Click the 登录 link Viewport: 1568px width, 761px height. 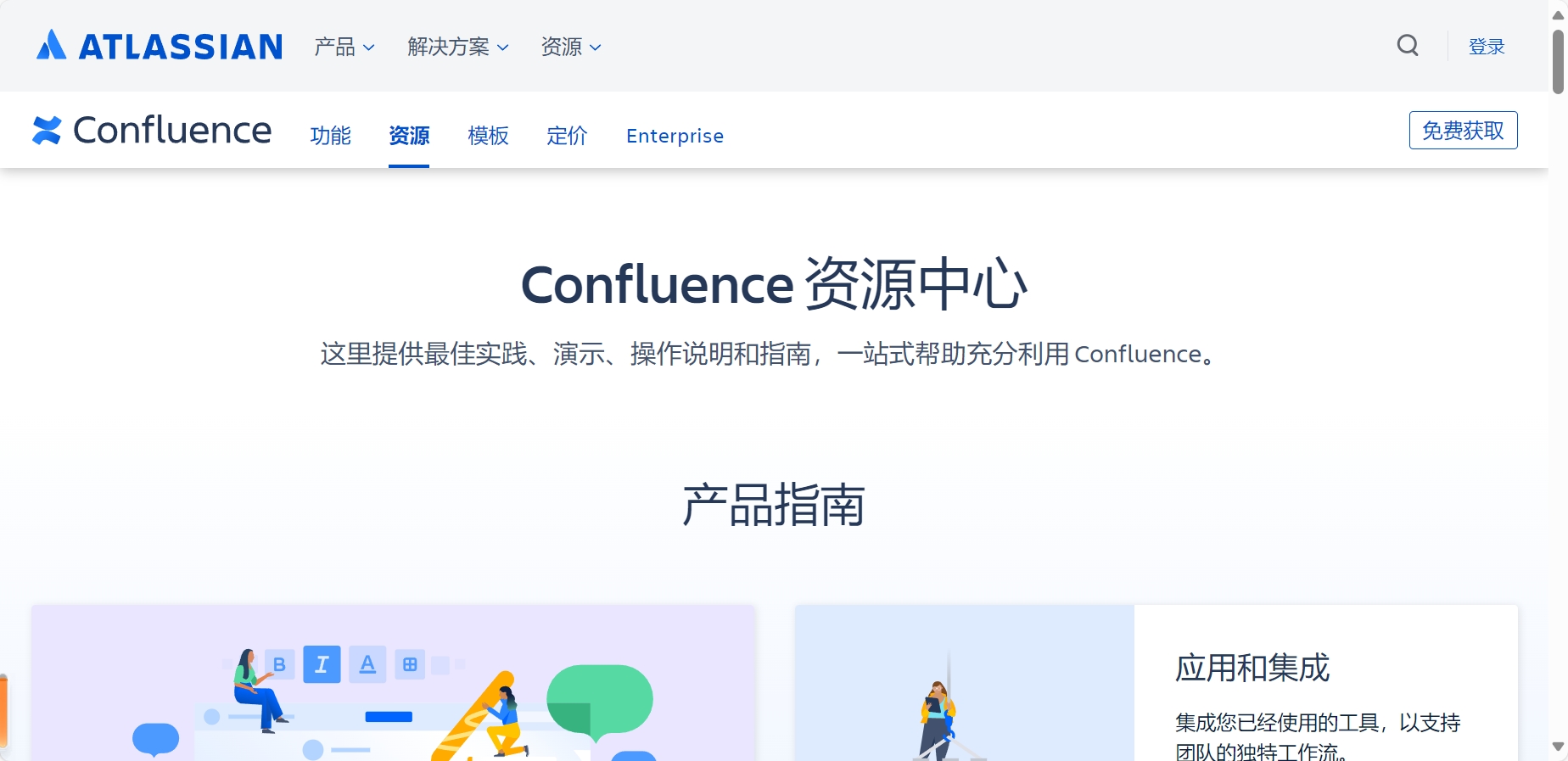(x=1487, y=47)
